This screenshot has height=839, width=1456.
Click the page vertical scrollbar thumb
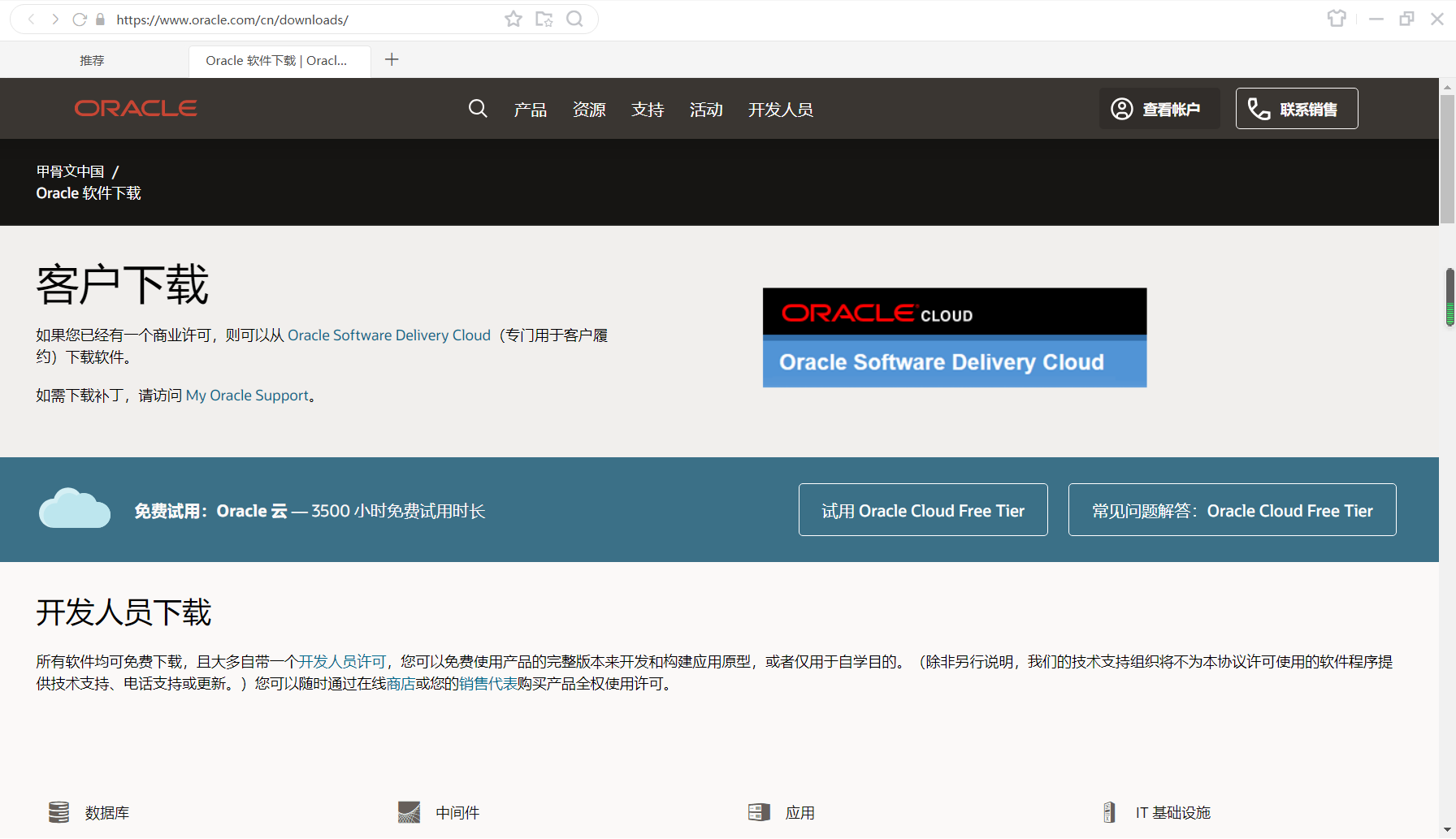click(x=1448, y=158)
